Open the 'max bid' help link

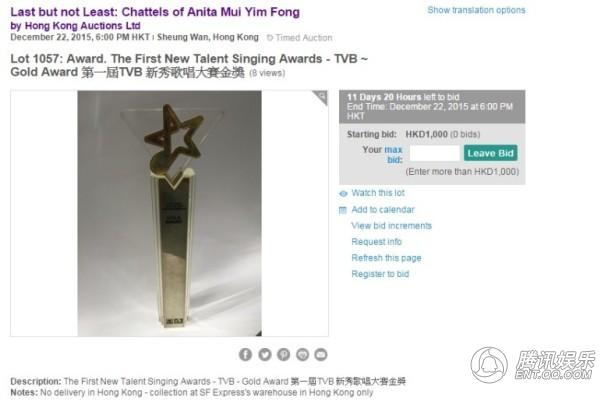pos(394,154)
